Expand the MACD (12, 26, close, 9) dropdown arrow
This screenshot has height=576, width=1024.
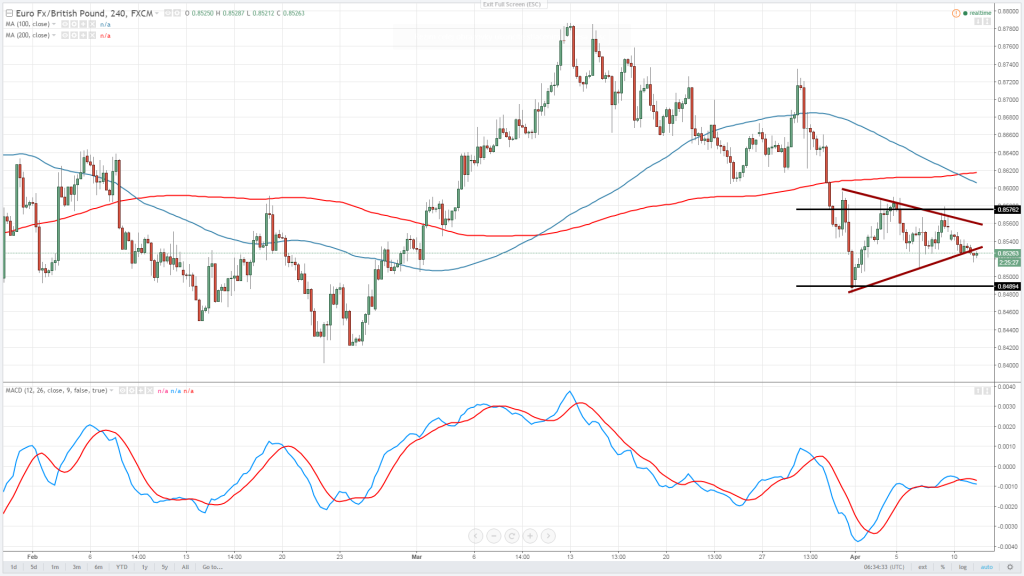click(112, 391)
